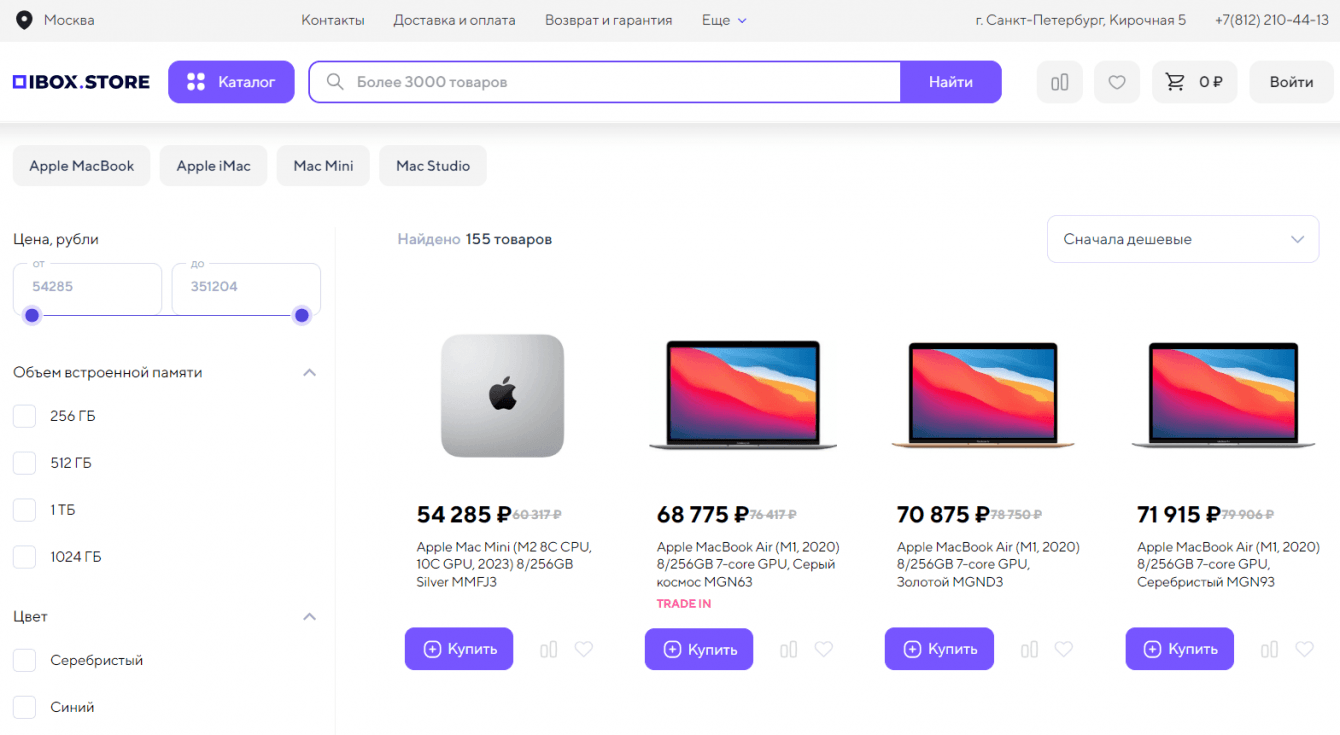The width and height of the screenshot is (1340, 735).
Task: Expand the Еще menu in the top bar
Action: [x=724, y=20]
